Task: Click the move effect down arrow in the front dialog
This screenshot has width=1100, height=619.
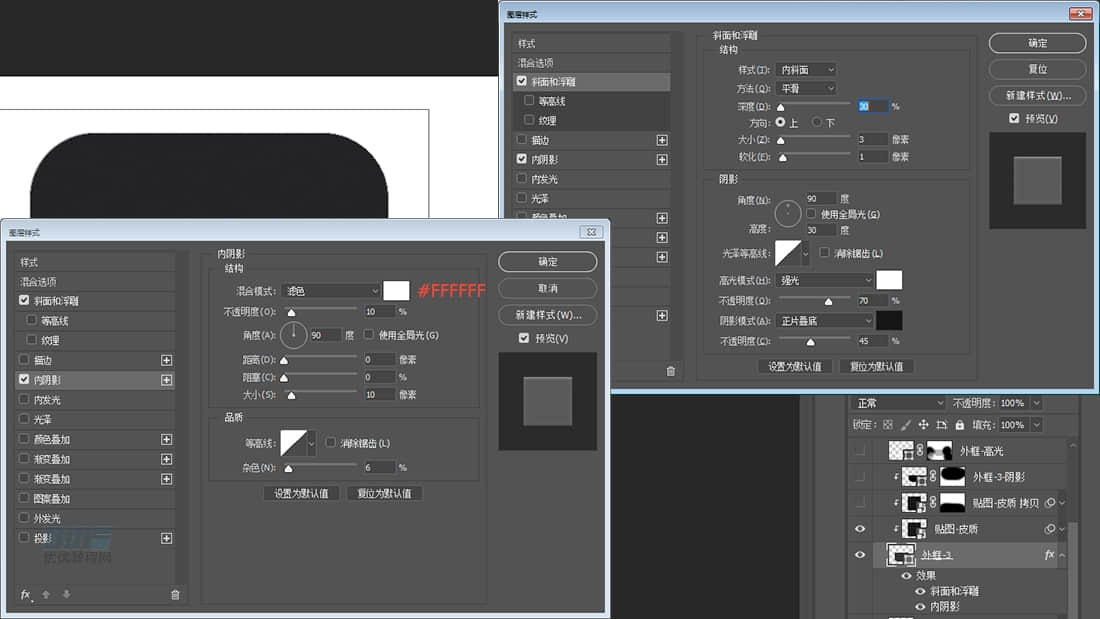Action: [66, 594]
